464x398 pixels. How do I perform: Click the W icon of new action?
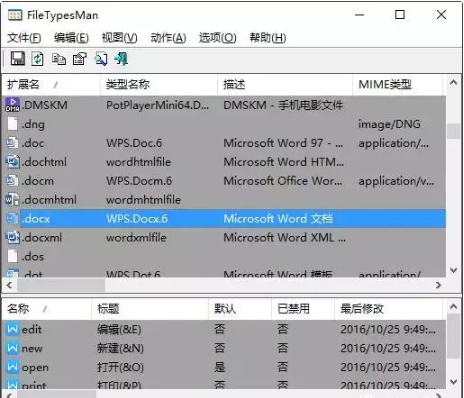[x=12, y=348]
